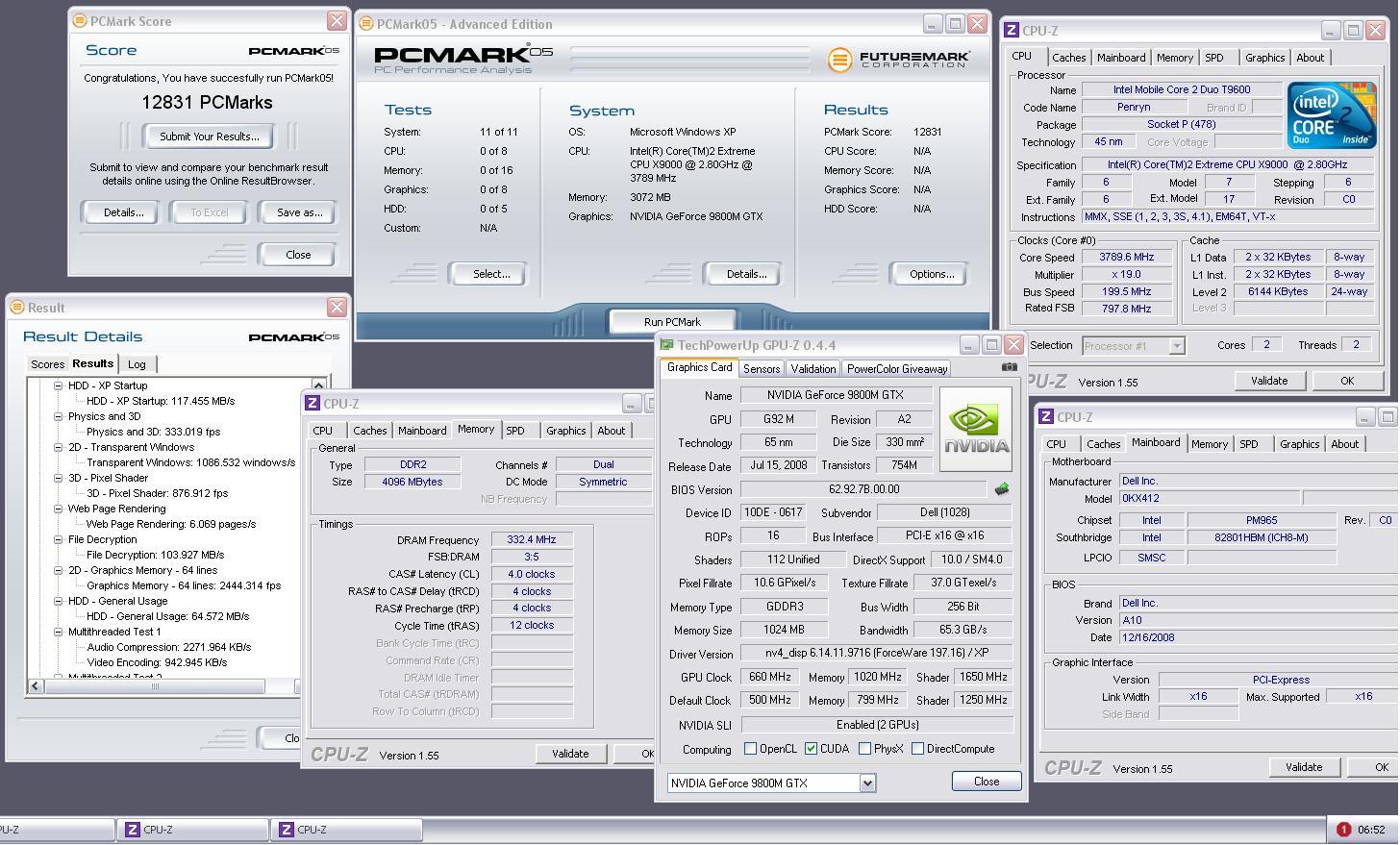Viewport: 1400px width, 845px height.
Task: Click the NVIDIA logo in GPU-Z
Action: pos(975,429)
